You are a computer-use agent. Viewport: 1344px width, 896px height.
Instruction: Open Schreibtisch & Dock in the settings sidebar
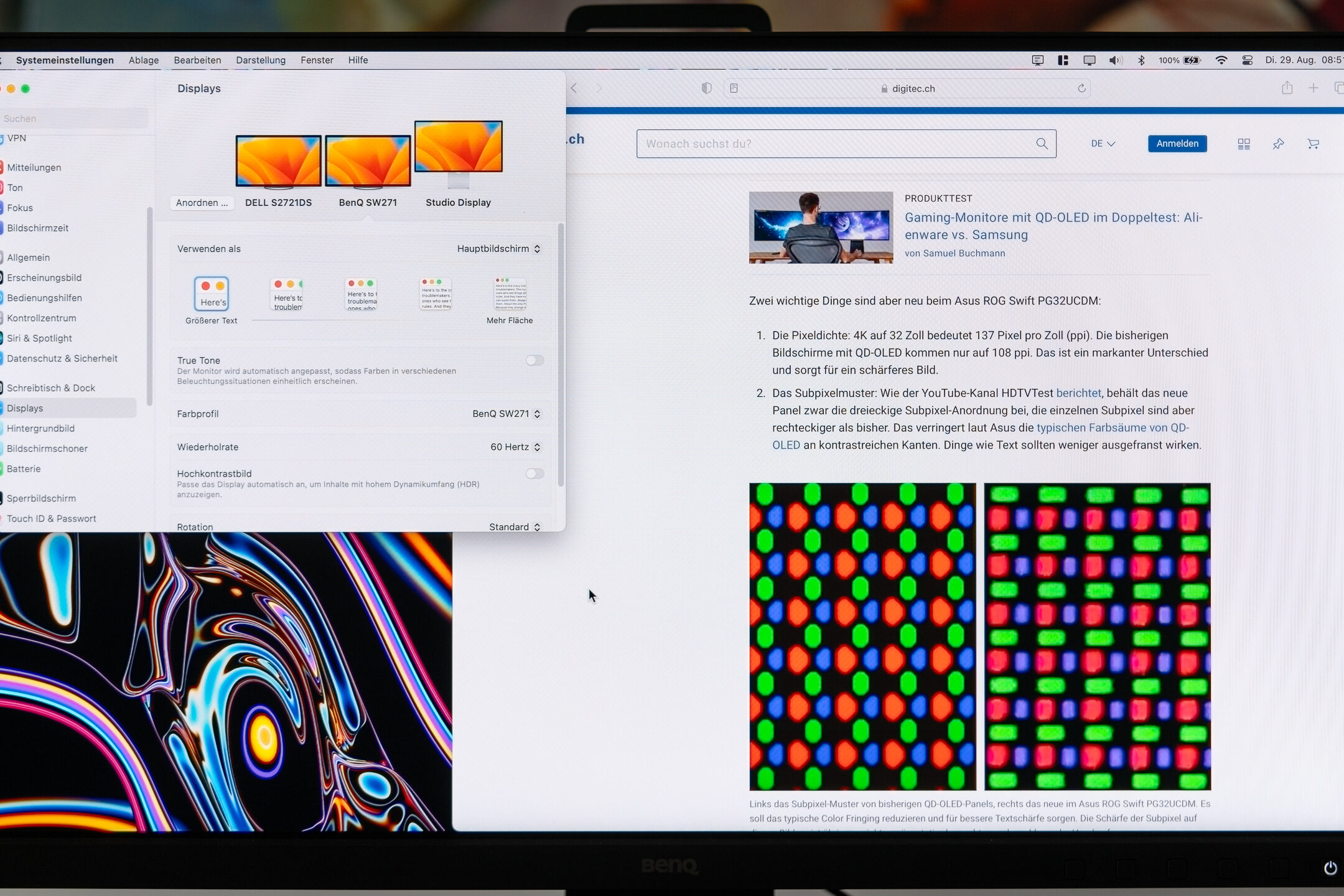pyautogui.click(x=50, y=388)
